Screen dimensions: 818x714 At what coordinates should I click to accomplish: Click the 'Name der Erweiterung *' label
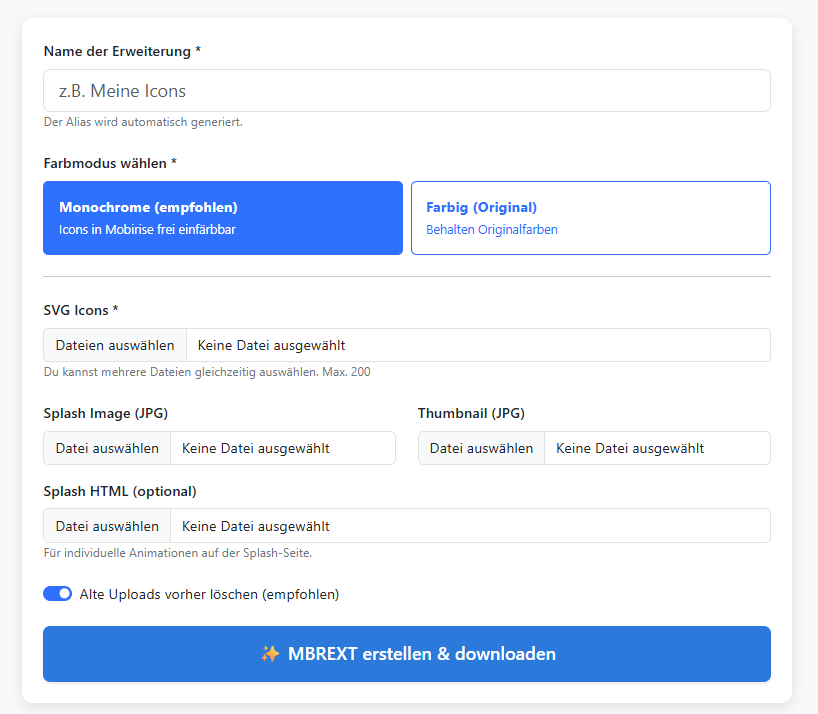[x=122, y=51]
